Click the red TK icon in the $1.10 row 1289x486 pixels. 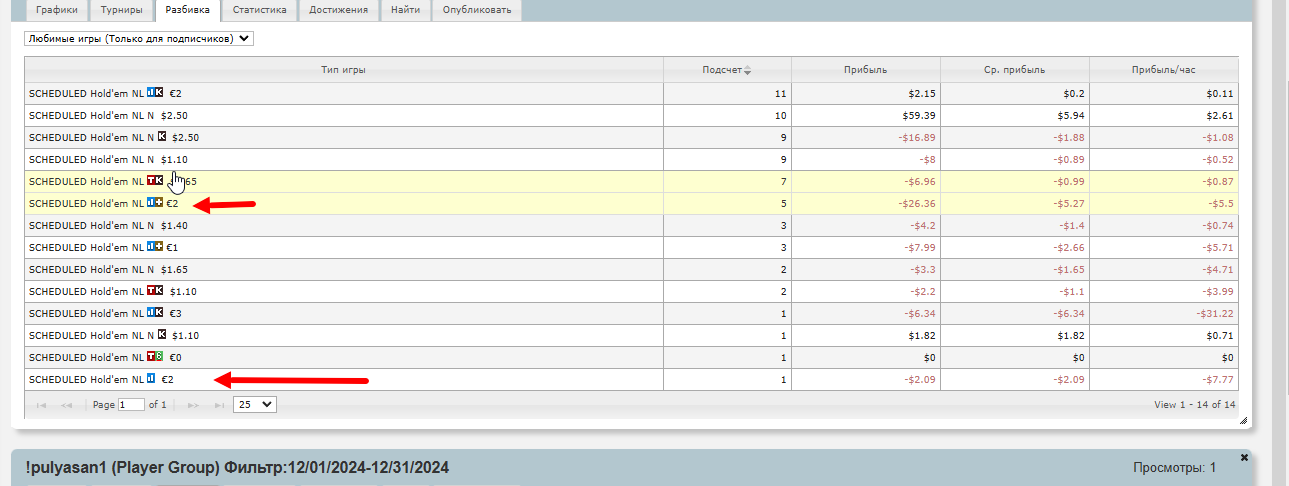155,291
